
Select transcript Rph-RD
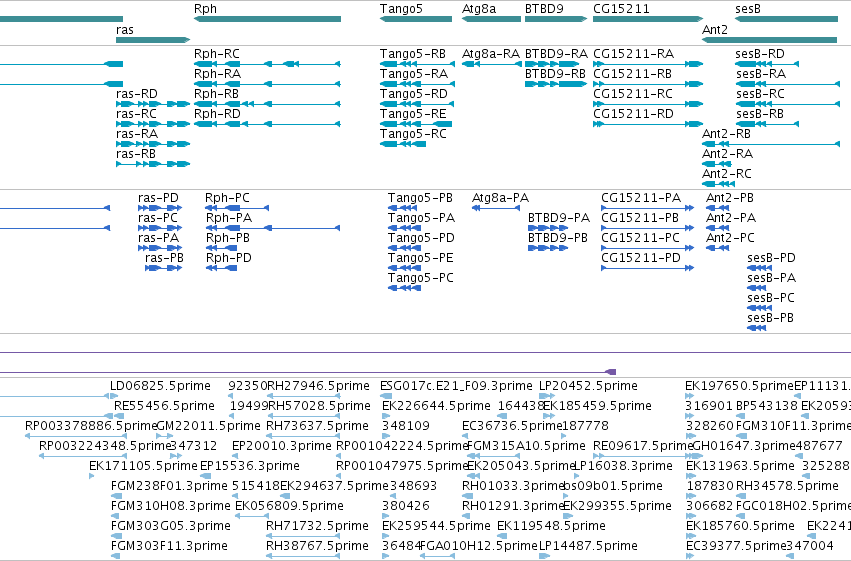[x=217, y=114]
